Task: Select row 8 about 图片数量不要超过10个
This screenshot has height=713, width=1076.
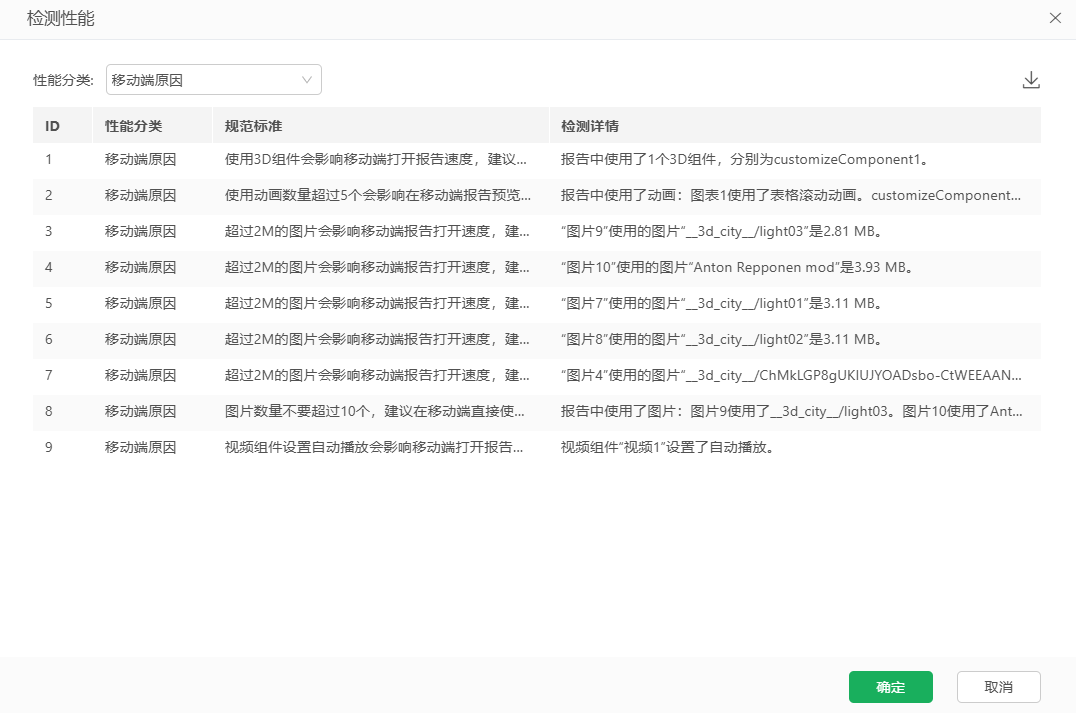Action: [373, 411]
